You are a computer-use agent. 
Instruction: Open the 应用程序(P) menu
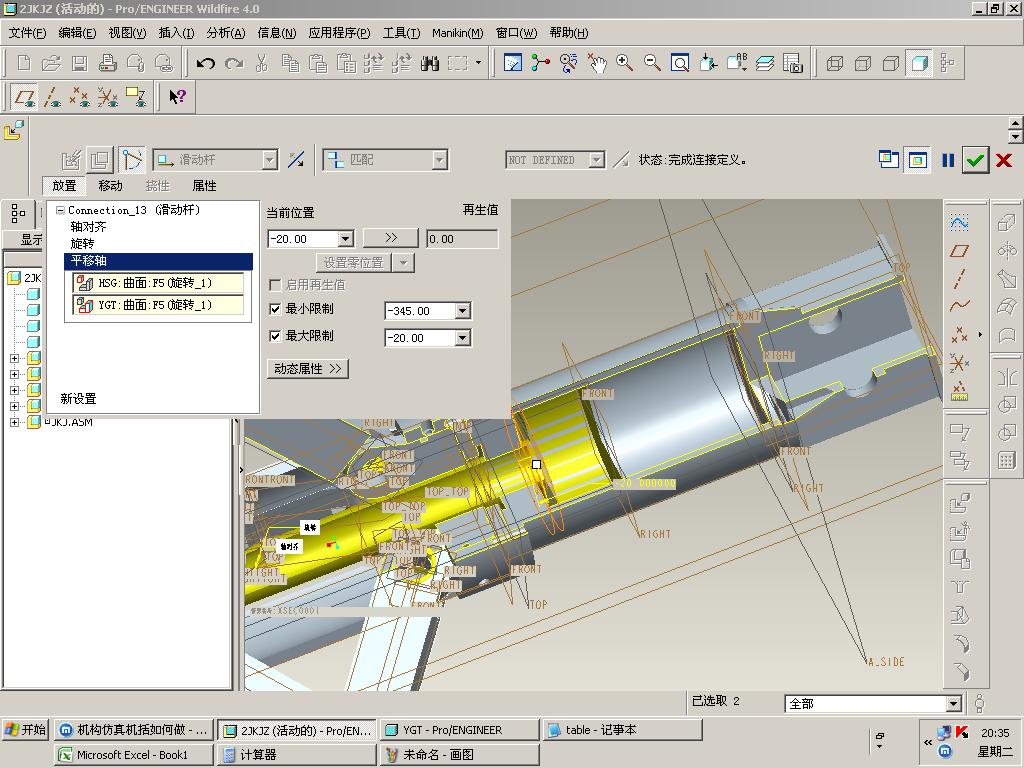[x=339, y=33]
